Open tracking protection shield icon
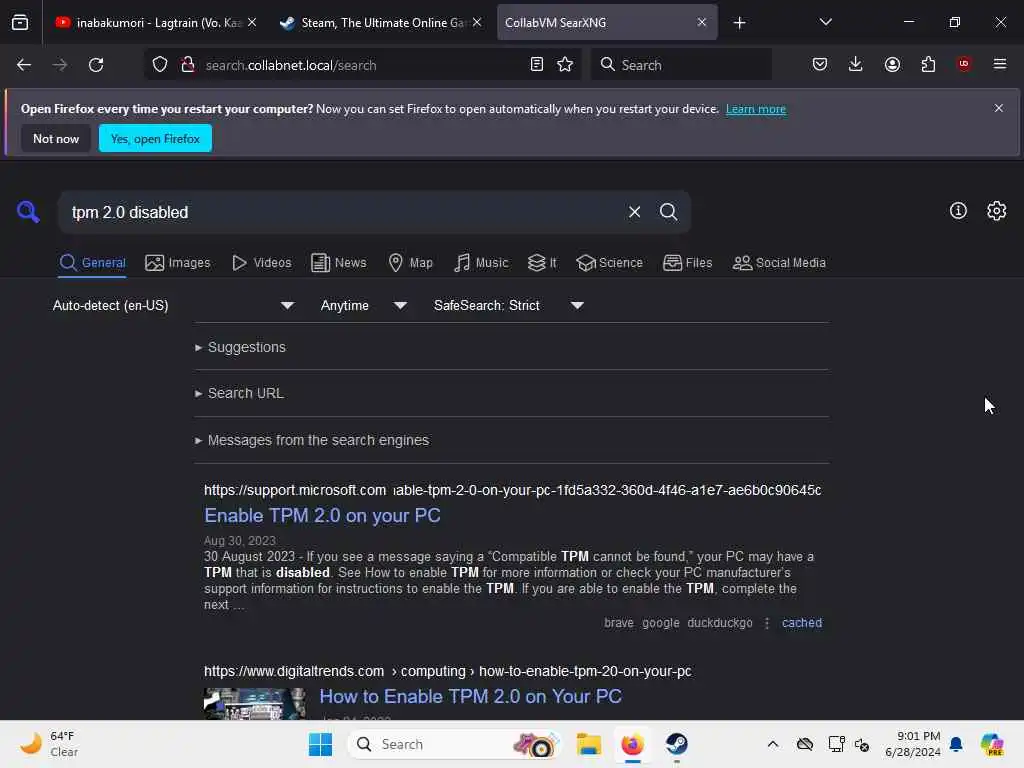The height and width of the screenshot is (768, 1024). (160, 65)
